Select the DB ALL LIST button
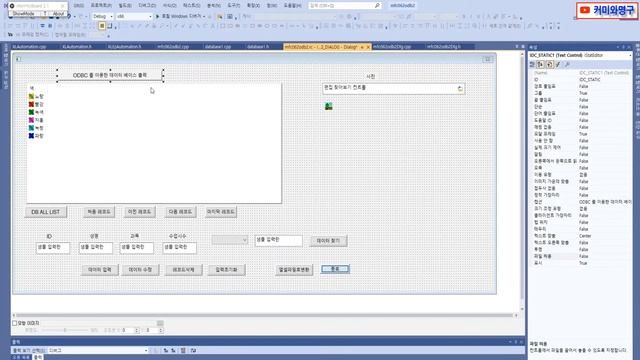The height and width of the screenshot is (360, 640). click(46, 212)
